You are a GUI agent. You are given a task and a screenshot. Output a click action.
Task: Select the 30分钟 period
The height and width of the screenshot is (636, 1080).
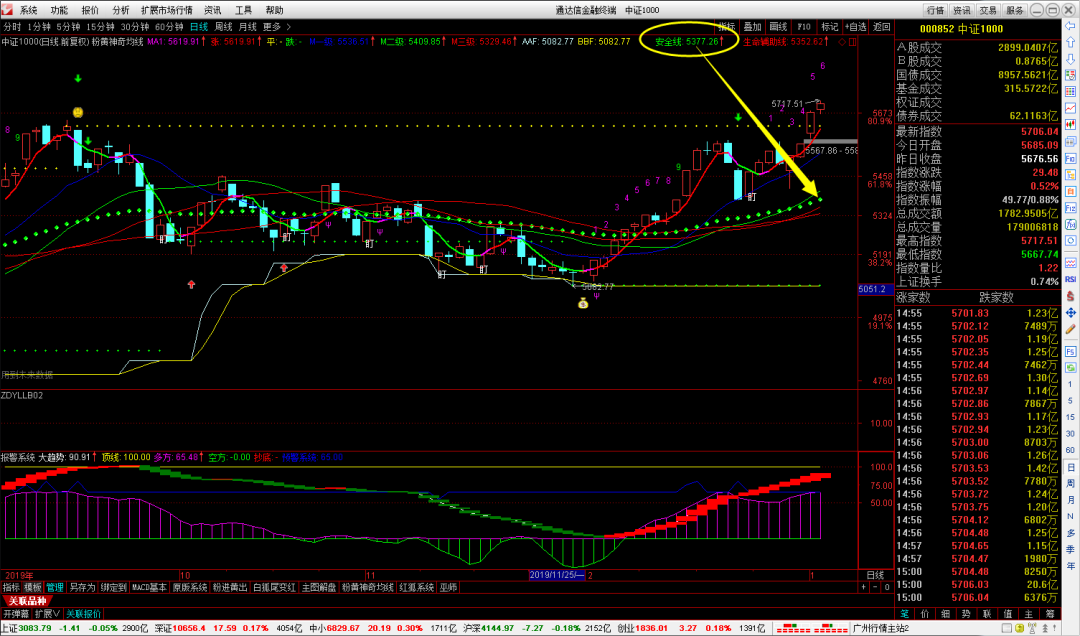click(x=134, y=27)
